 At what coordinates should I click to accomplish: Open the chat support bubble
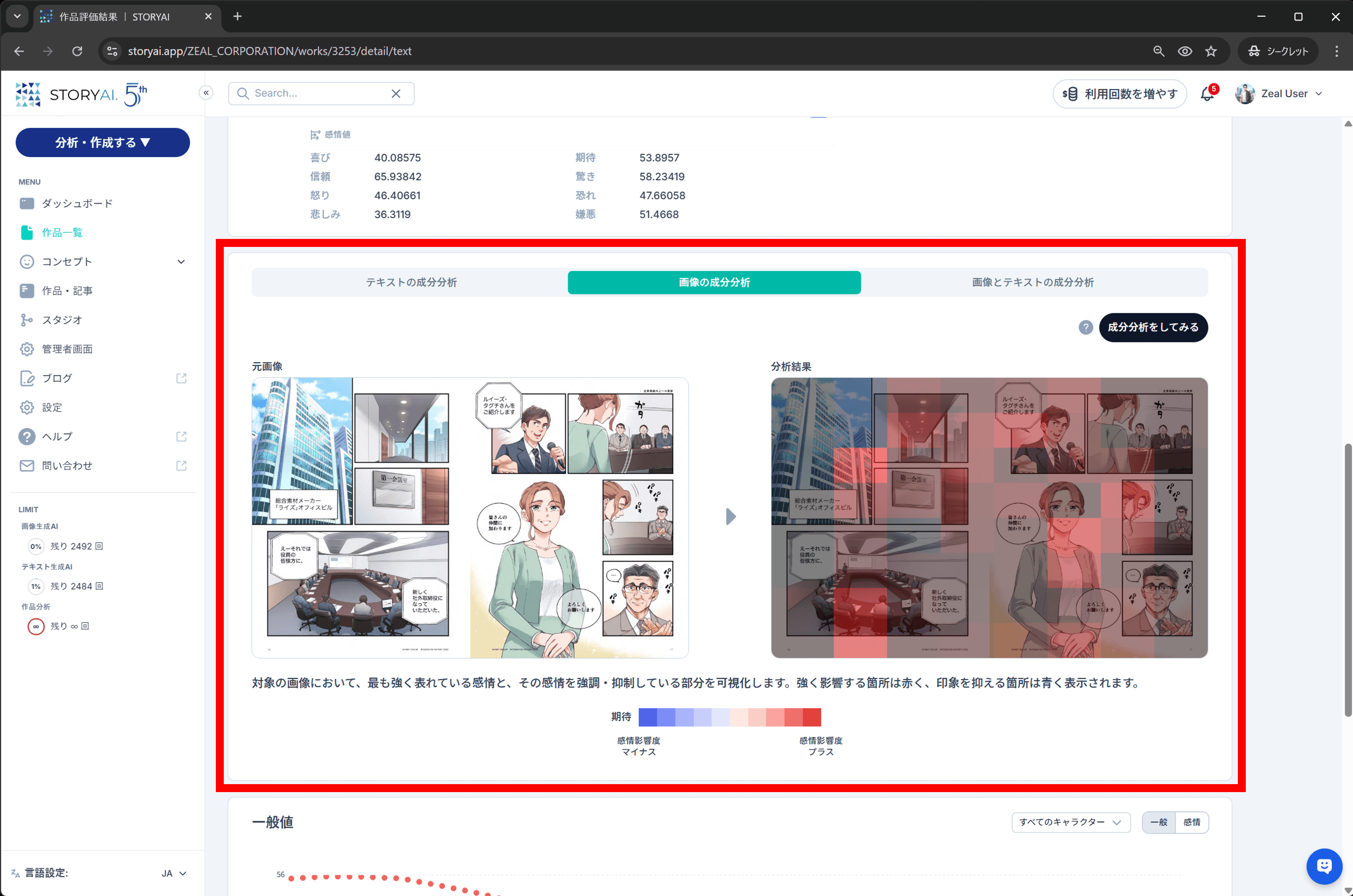[x=1324, y=866]
